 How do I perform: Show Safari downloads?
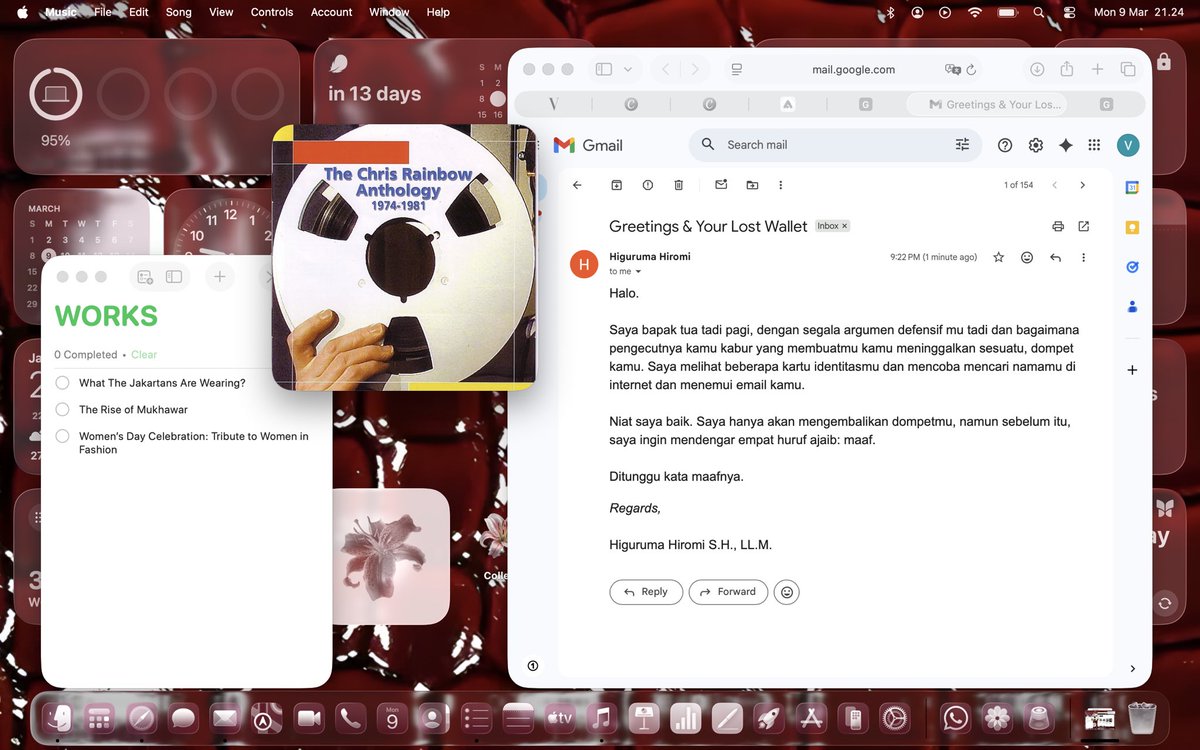pyautogui.click(x=1037, y=69)
